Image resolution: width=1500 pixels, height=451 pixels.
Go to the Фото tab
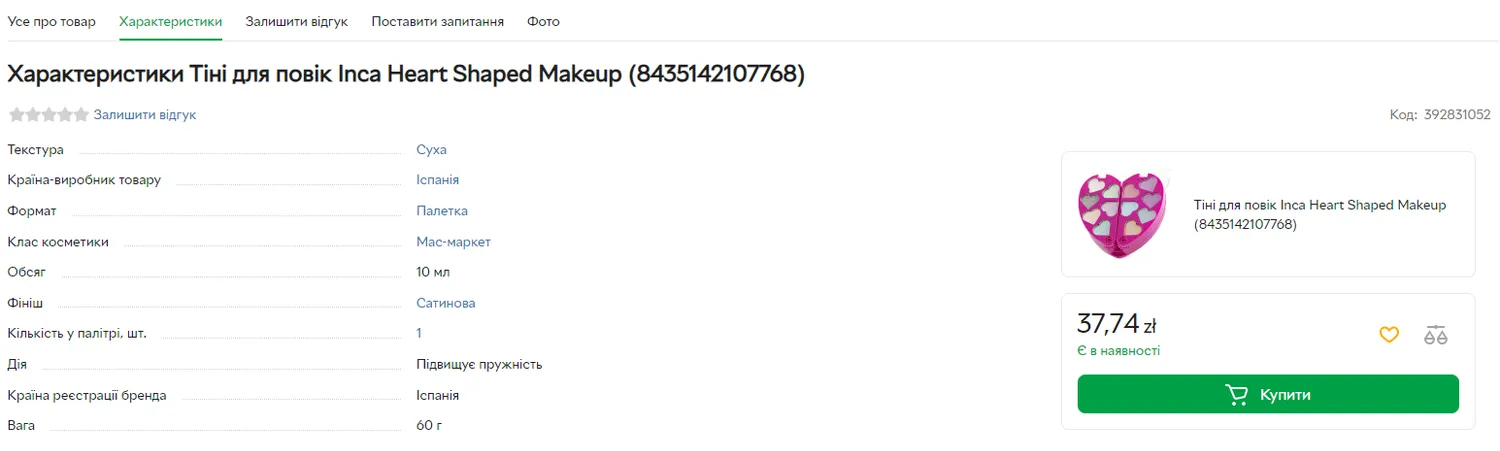543,21
